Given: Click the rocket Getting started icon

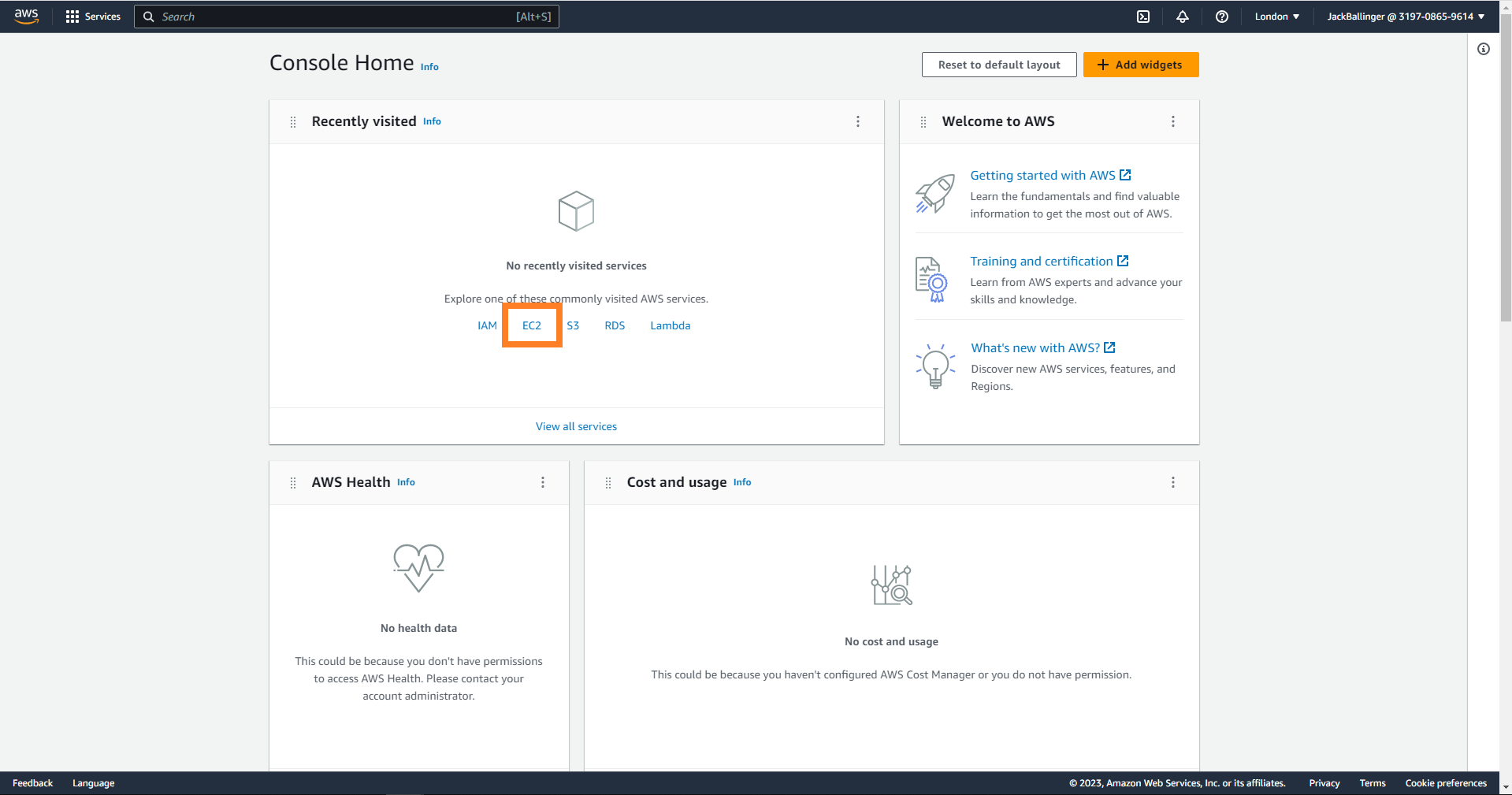Looking at the screenshot, I should tap(935, 194).
